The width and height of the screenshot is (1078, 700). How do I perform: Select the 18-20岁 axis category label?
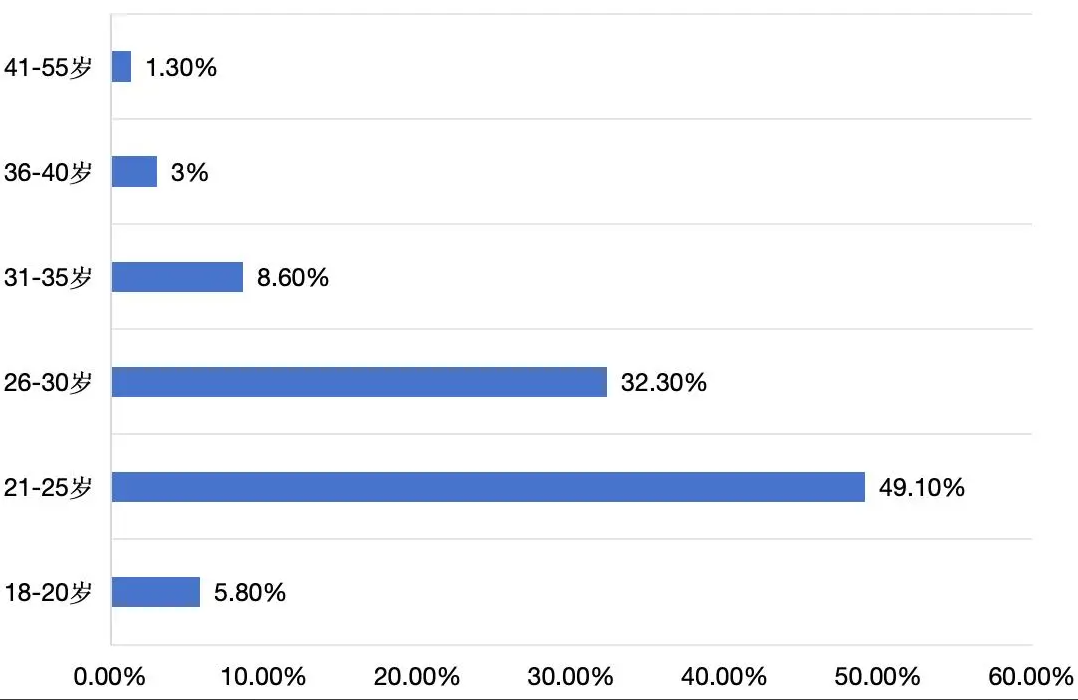pos(48,593)
